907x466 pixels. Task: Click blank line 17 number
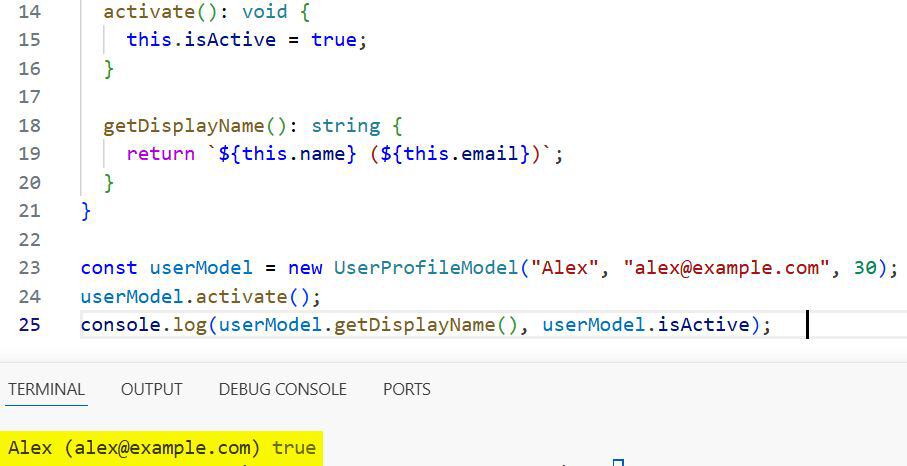[30, 97]
